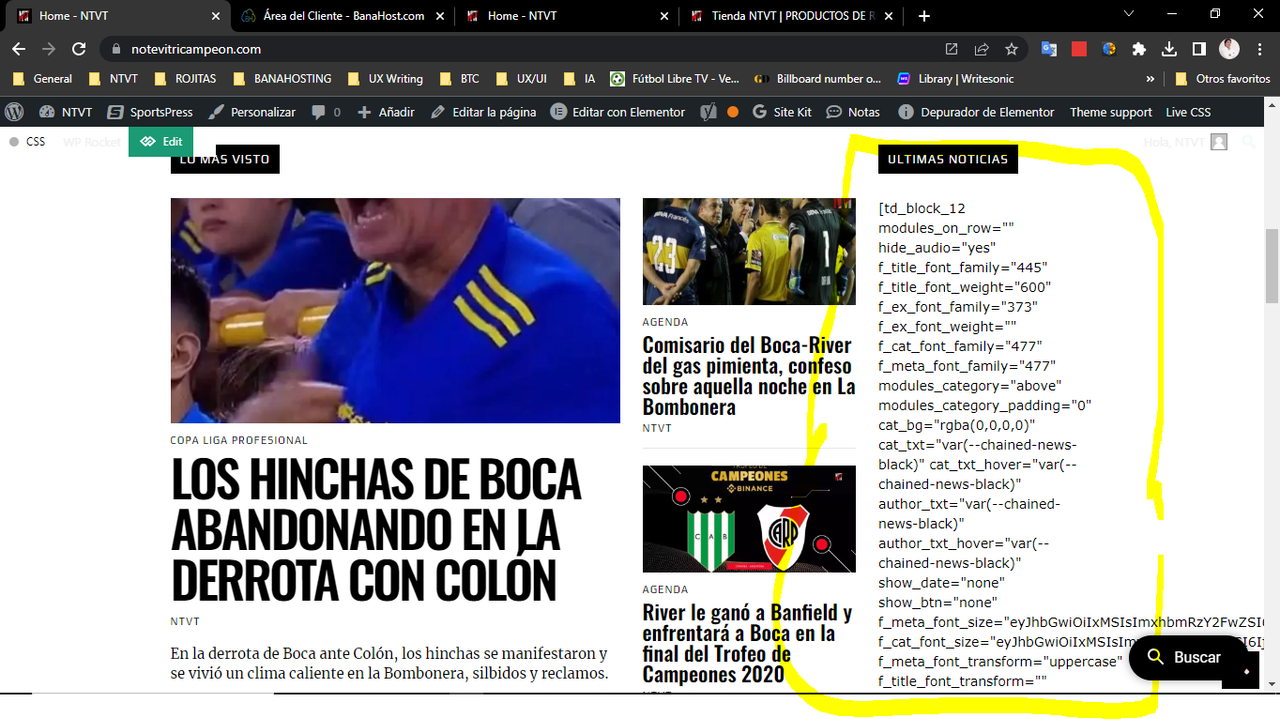This screenshot has height=719, width=1280.
Task: Open the Google Translate extension
Action: point(1049,49)
